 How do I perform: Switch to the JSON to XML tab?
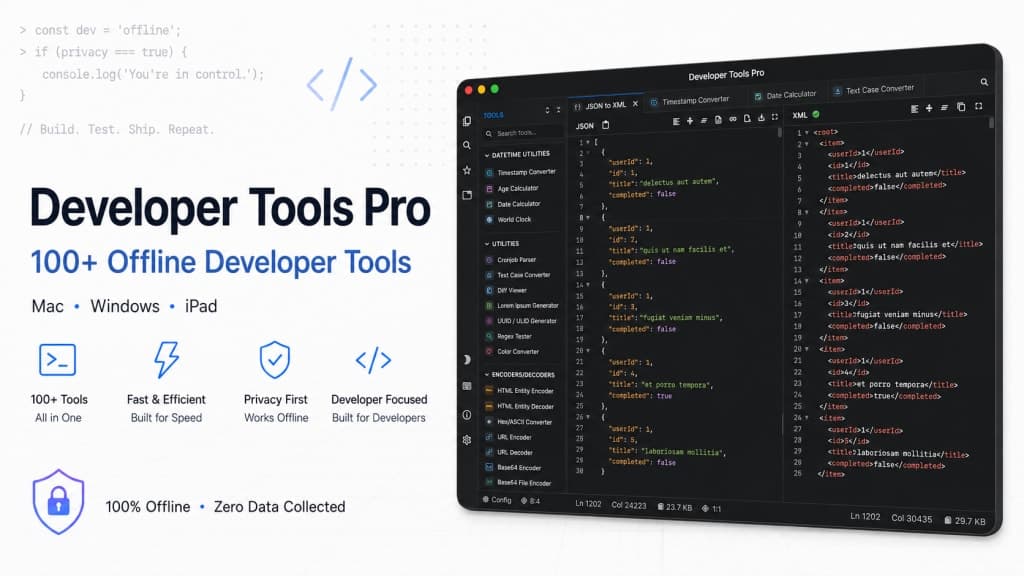(605, 105)
